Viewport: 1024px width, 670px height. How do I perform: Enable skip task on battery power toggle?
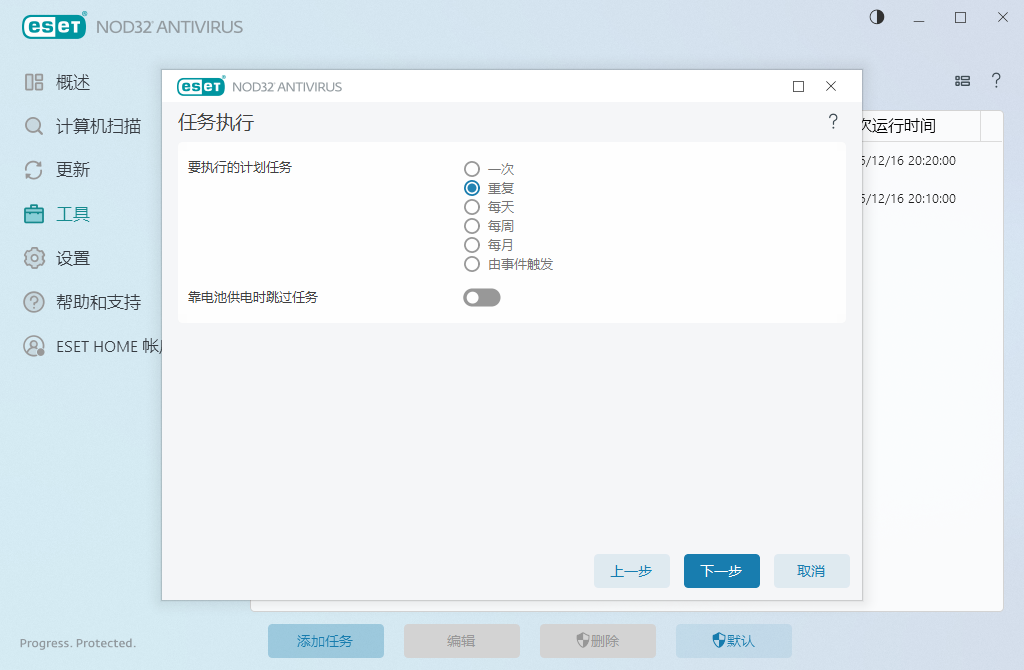tap(481, 297)
